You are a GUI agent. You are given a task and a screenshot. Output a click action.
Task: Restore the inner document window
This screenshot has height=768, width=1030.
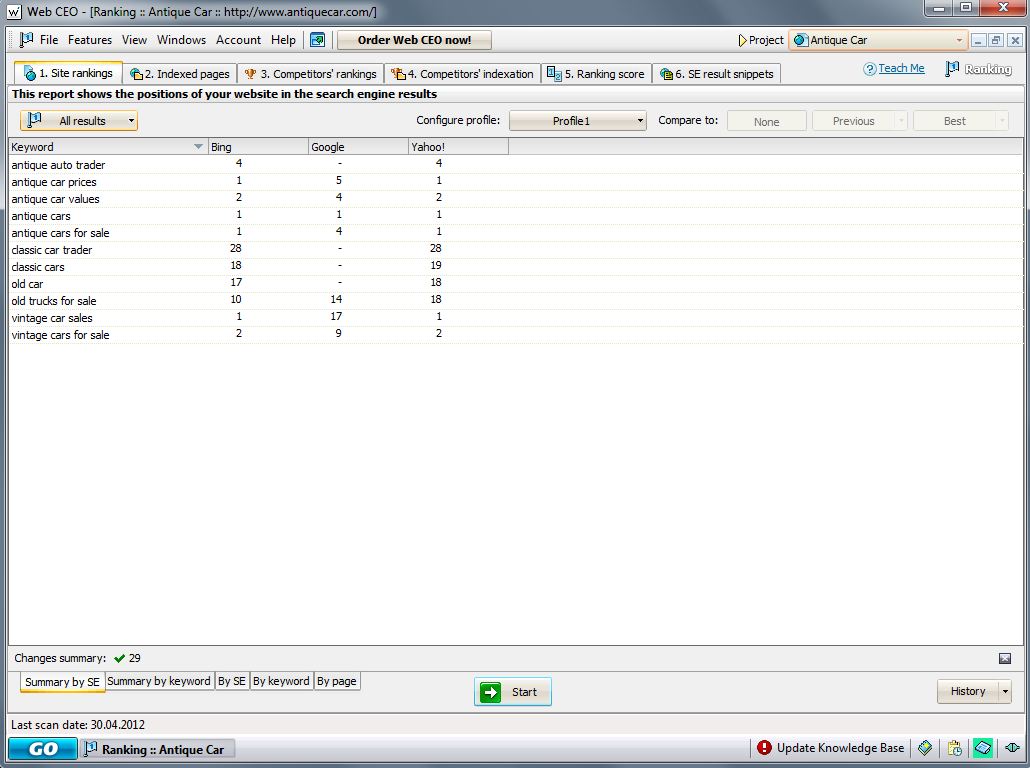tap(996, 40)
